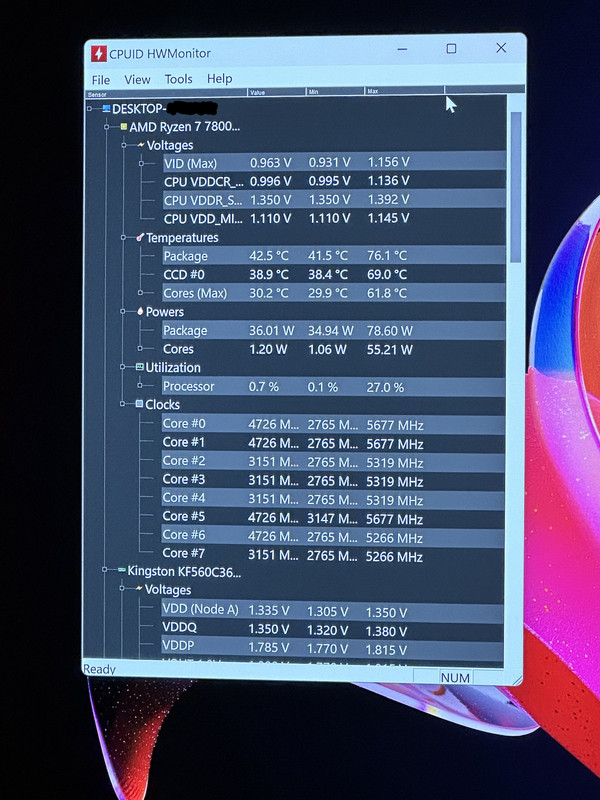Viewport: 600px width, 800px height.
Task: Click the Utilization icon
Action: coord(140,367)
